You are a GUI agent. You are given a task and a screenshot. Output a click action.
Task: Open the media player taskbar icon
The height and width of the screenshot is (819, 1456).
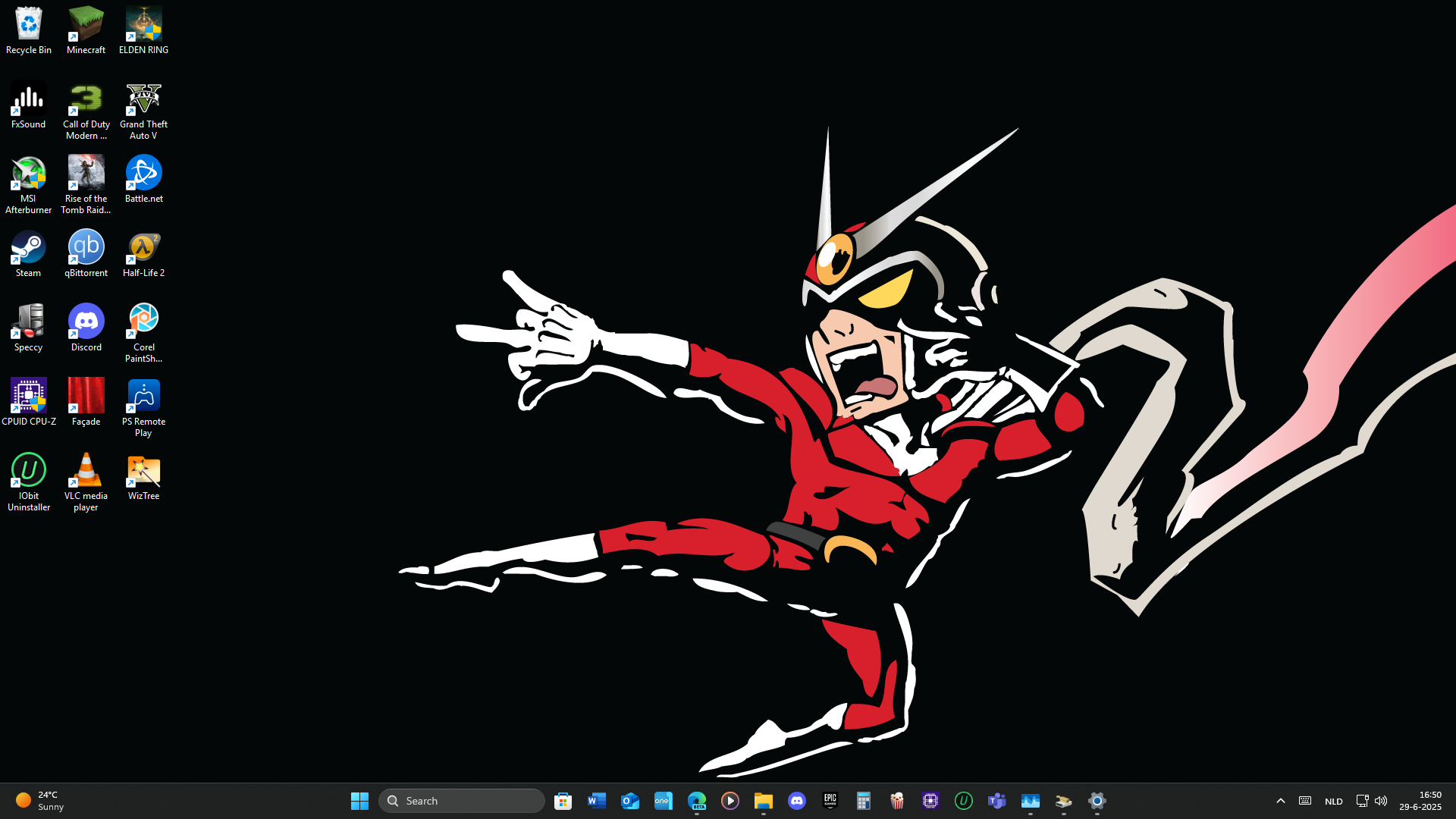point(730,801)
